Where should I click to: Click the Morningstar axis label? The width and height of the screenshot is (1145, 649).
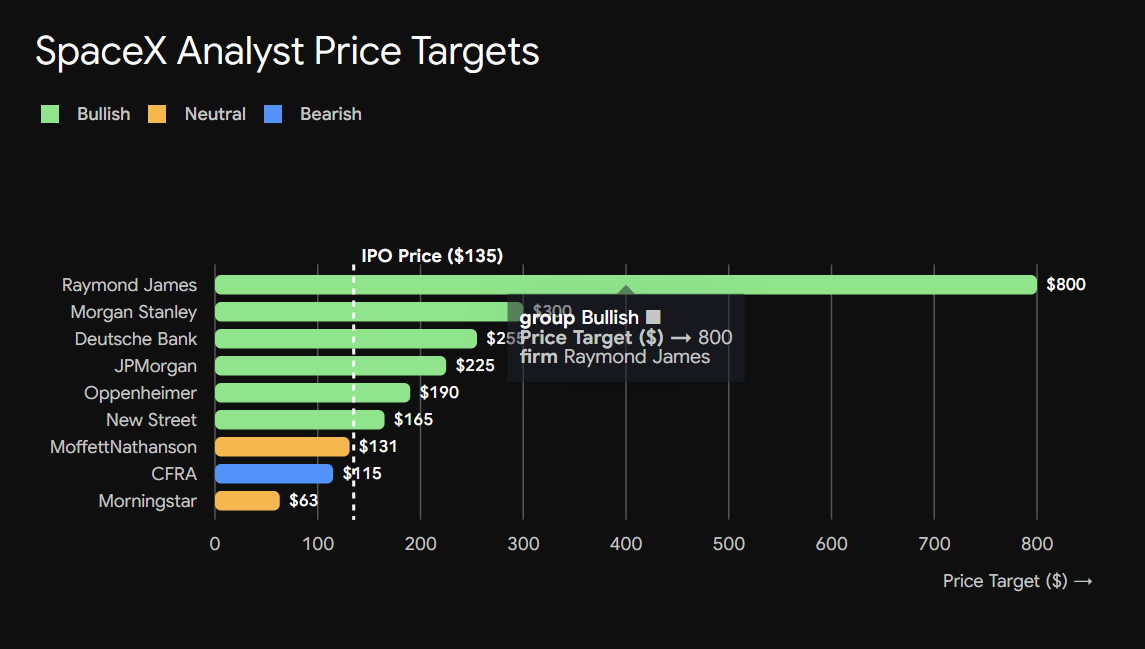148,501
